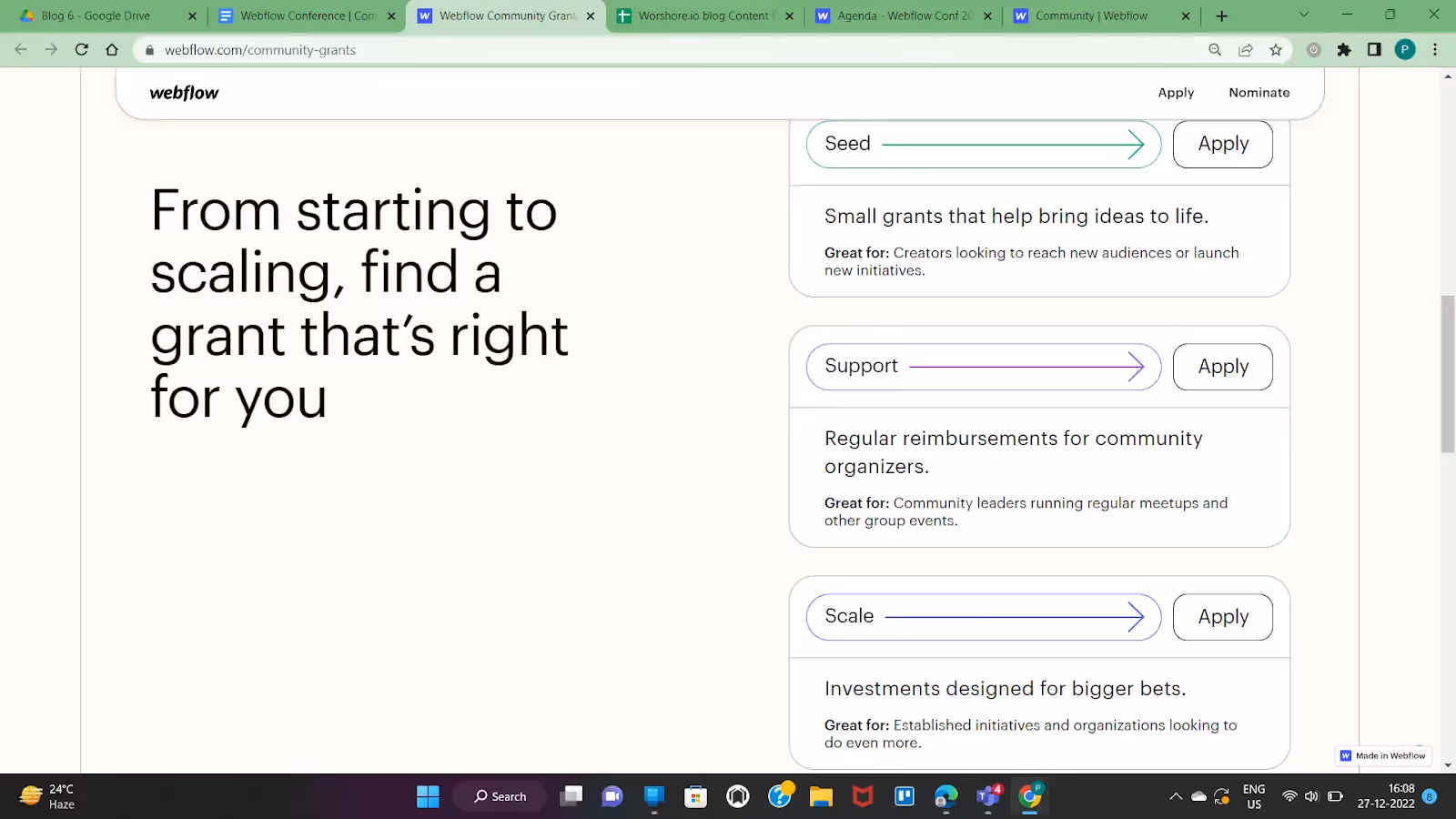Open the grey power extension icon
Screen dimensions: 1456x819
(1313, 50)
